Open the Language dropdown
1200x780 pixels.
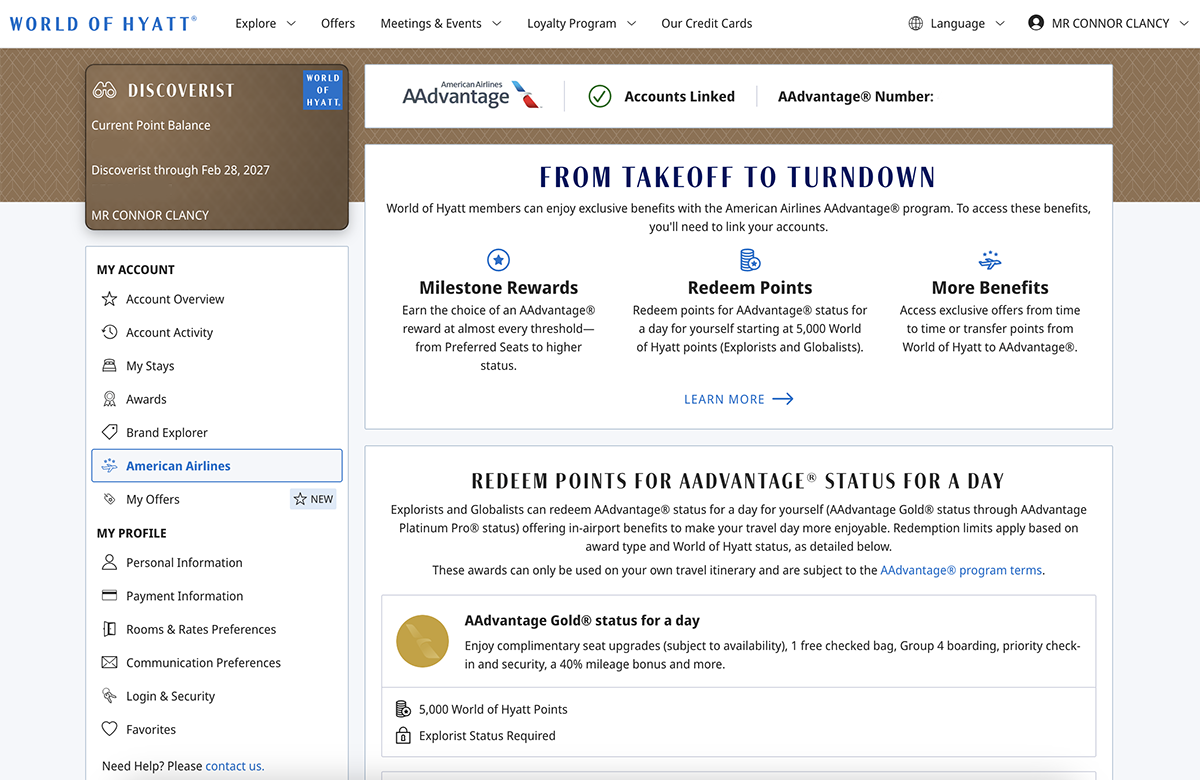click(957, 23)
